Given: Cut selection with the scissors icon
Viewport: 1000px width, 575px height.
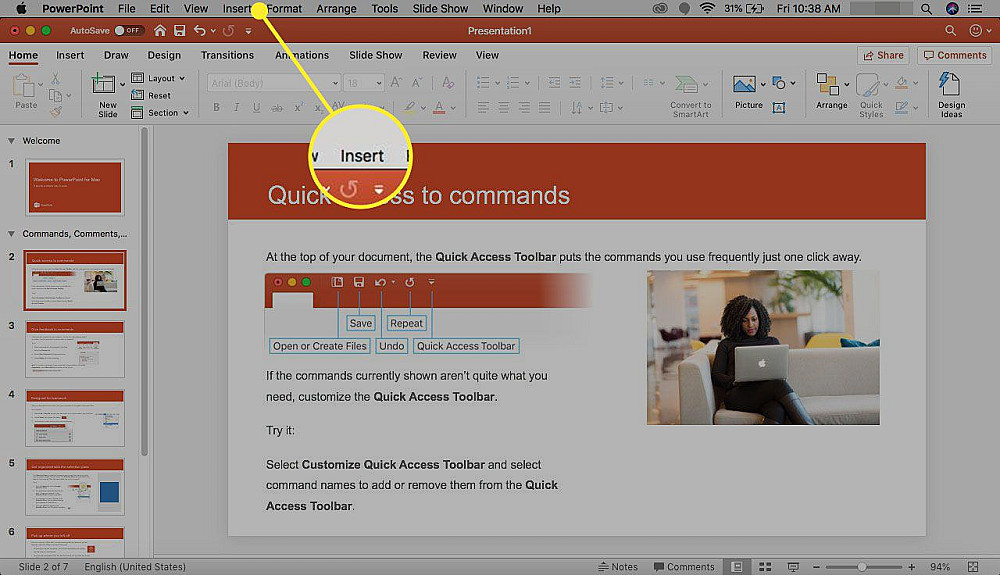Looking at the screenshot, I should pyautogui.click(x=55, y=78).
